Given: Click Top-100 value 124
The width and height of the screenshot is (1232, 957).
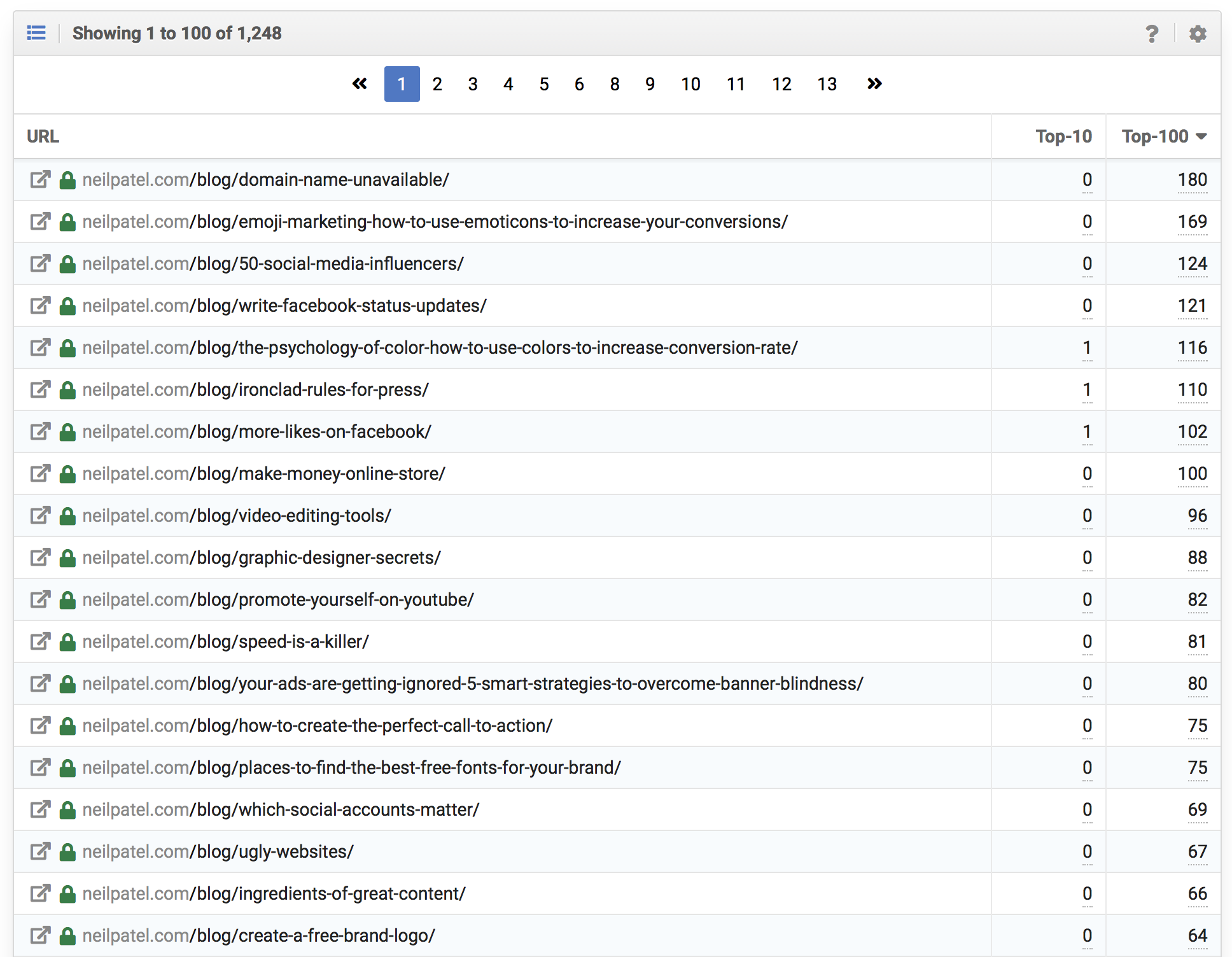Looking at the screenshot, I should click(1192, 264).
